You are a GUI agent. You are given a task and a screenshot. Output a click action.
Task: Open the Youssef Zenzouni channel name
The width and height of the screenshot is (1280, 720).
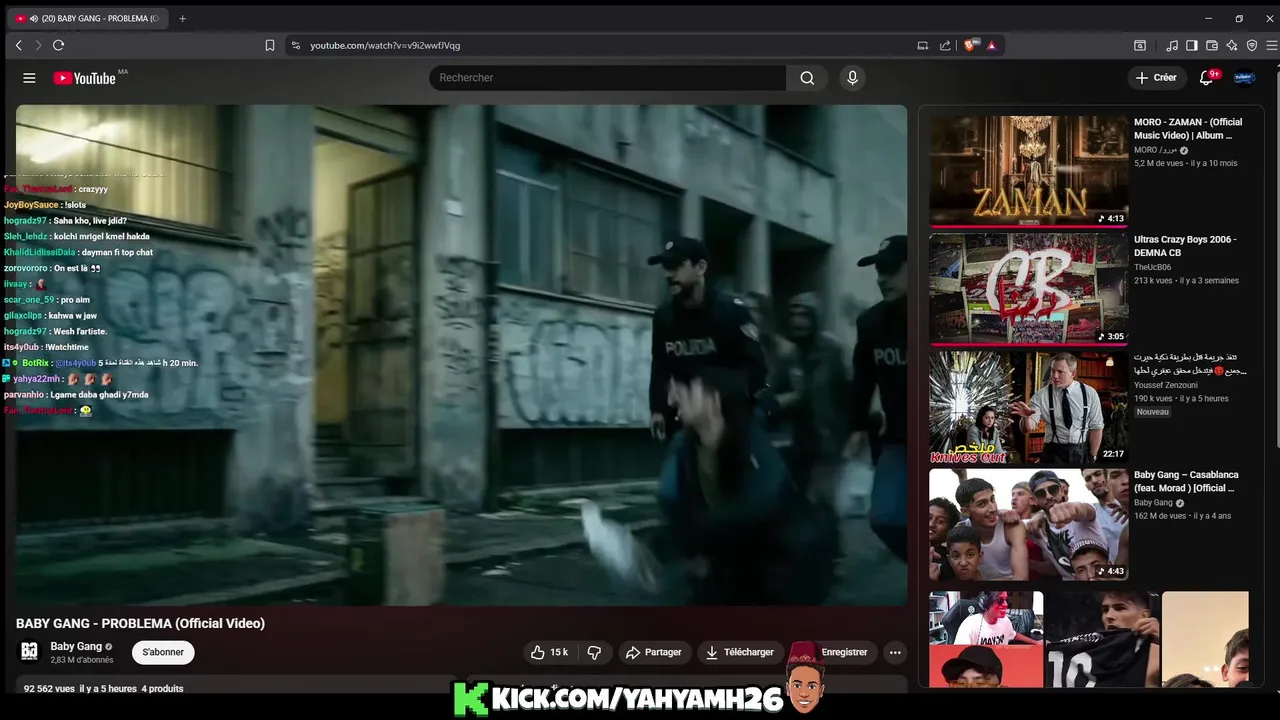pos(1168,385)
